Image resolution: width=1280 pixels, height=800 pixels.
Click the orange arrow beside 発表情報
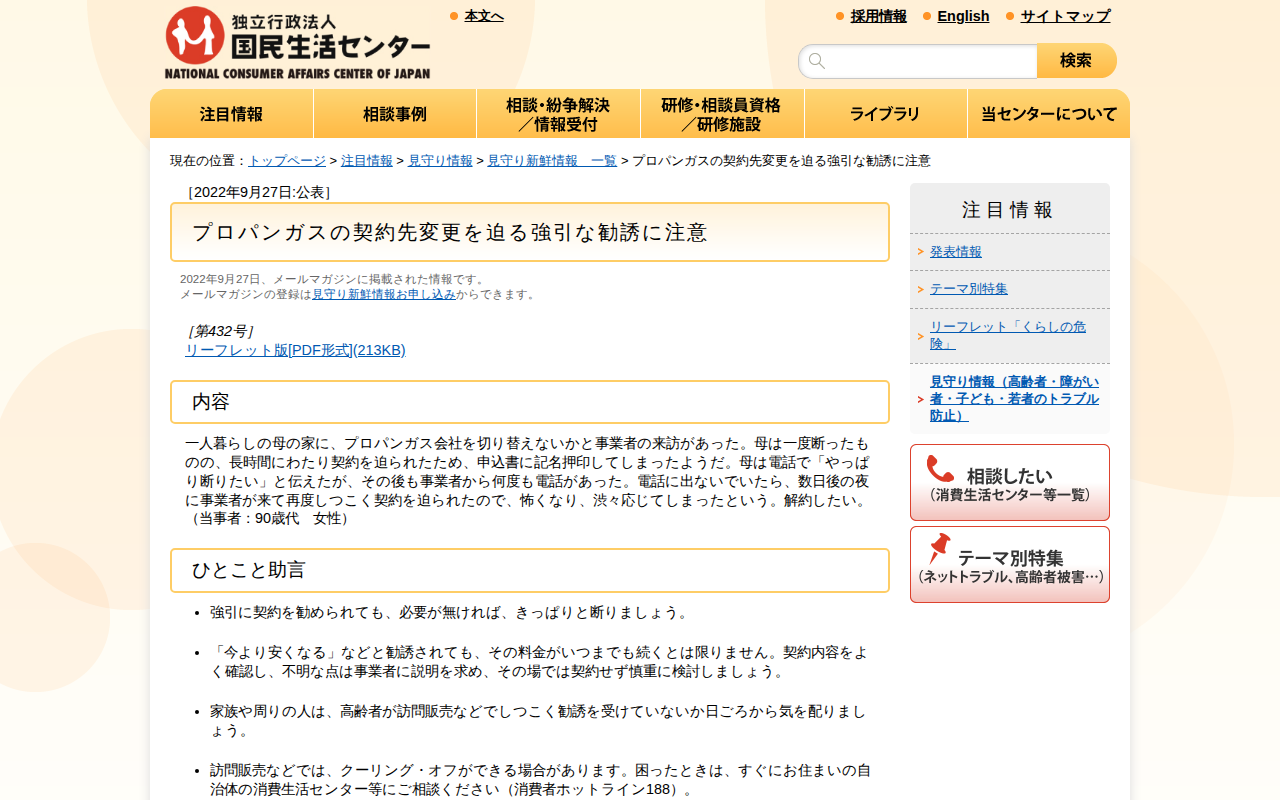[x=920, y=252]
